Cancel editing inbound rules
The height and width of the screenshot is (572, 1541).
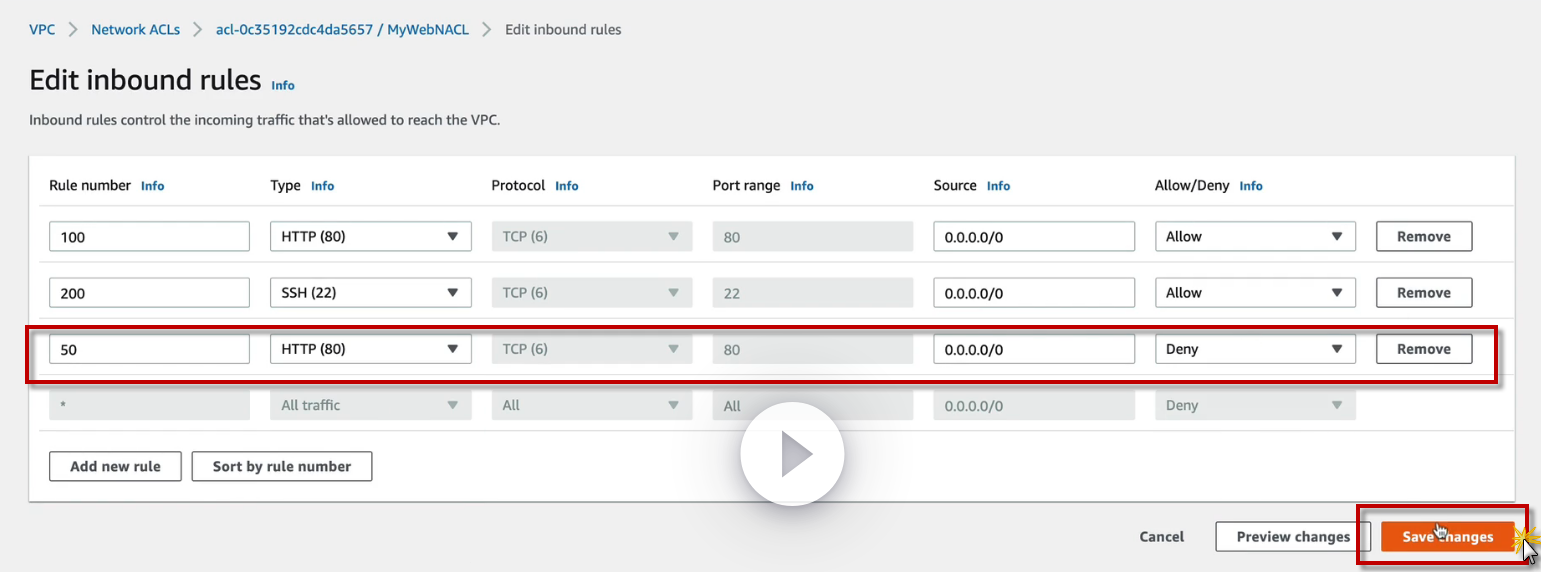coord(1161,537)
